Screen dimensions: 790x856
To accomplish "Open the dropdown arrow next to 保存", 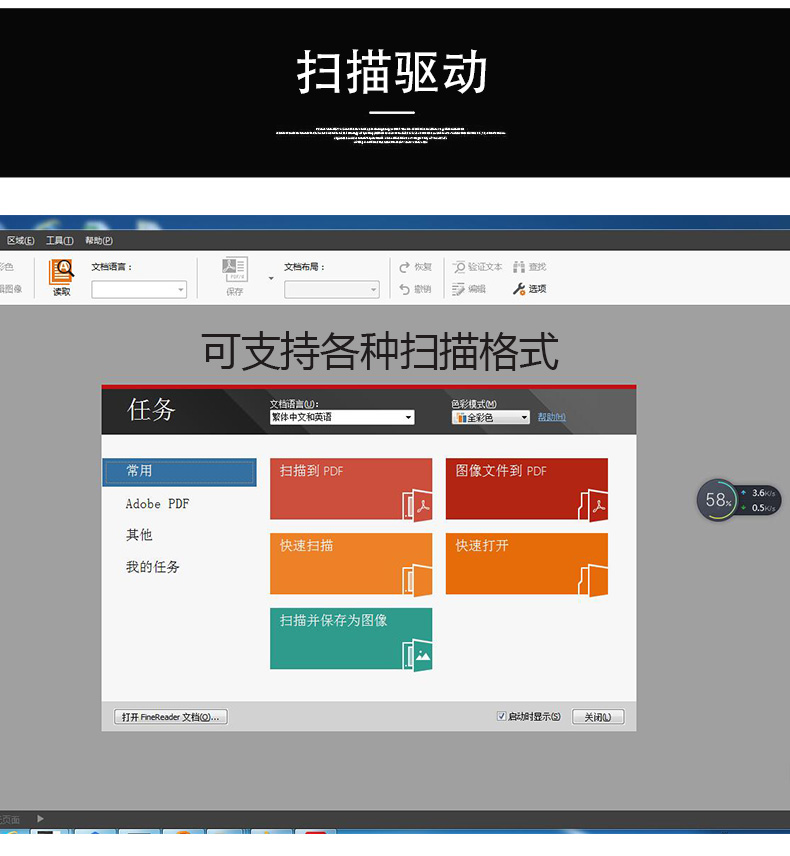I will coord(270,278).
